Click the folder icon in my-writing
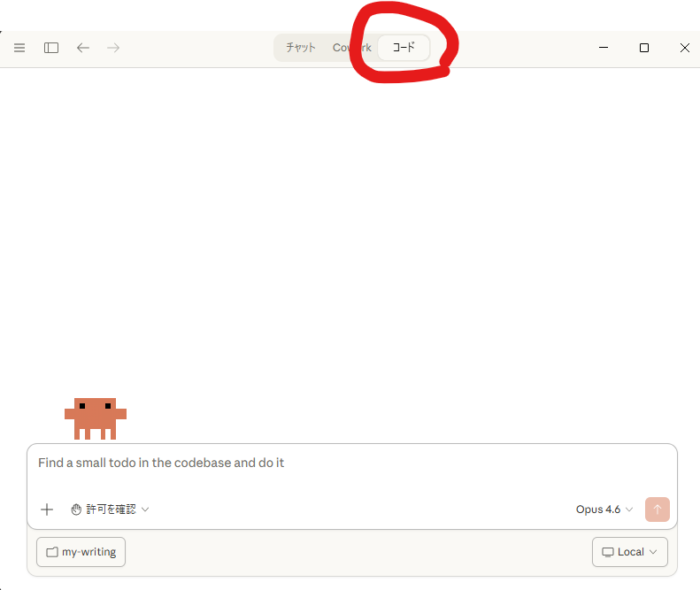 pos(52,552)
